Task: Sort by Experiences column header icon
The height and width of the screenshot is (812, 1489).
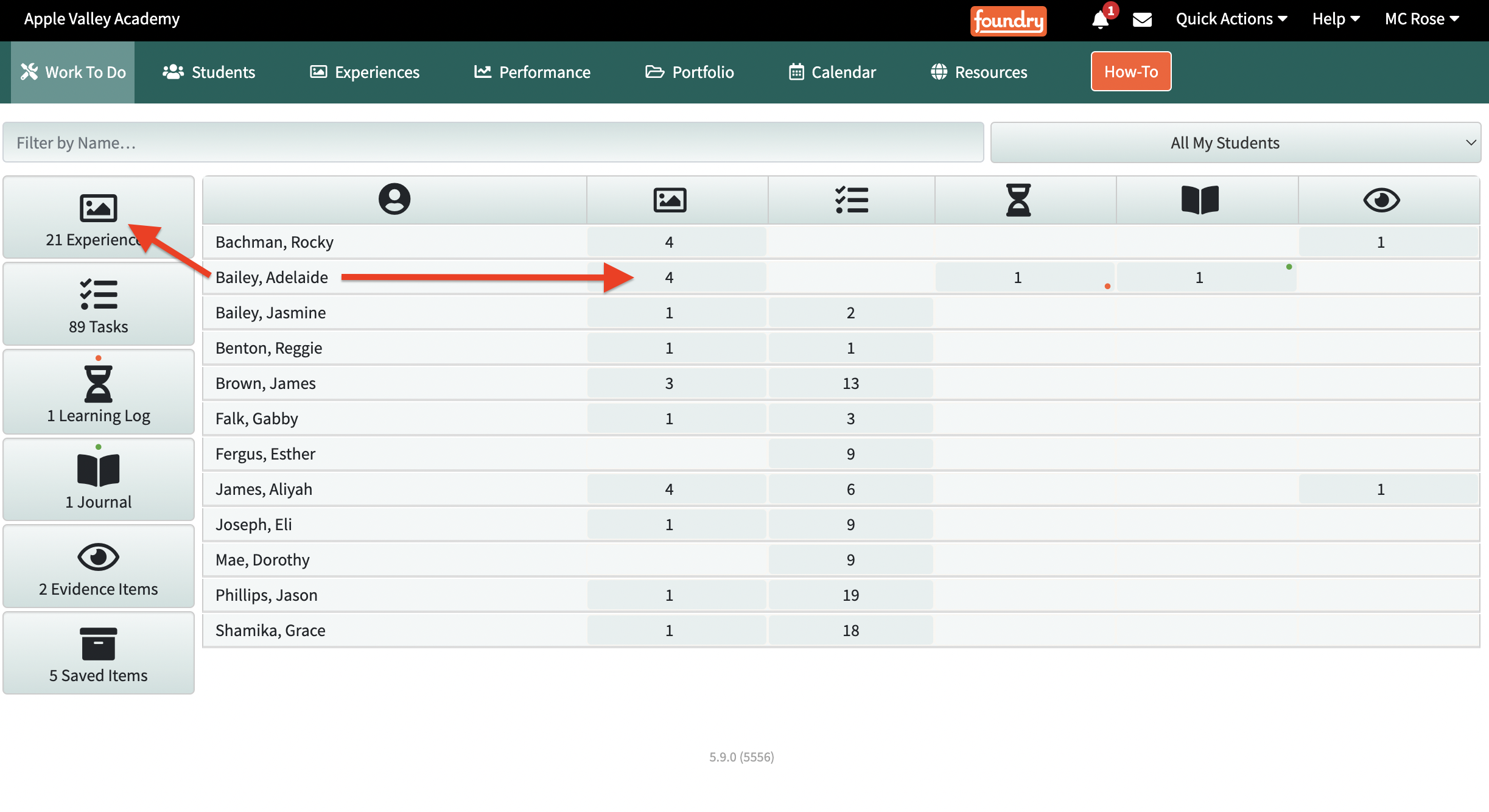Action: [670, 200]
